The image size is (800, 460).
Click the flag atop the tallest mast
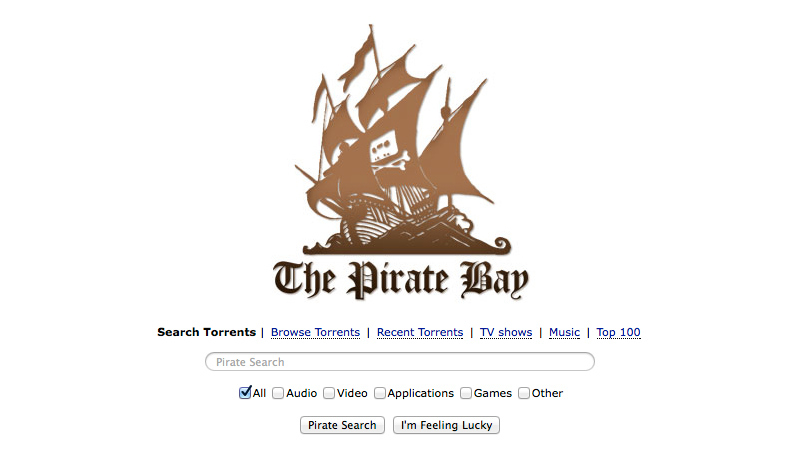click(x=360, y=55)
